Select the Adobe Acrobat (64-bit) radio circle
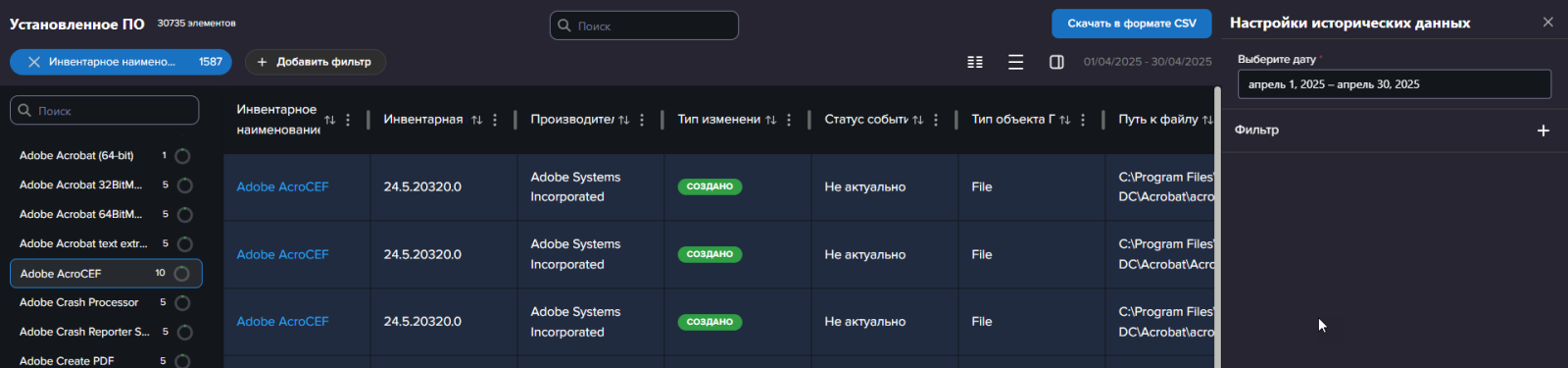This screenshot has height=368, width=1568. click(182, 156)
